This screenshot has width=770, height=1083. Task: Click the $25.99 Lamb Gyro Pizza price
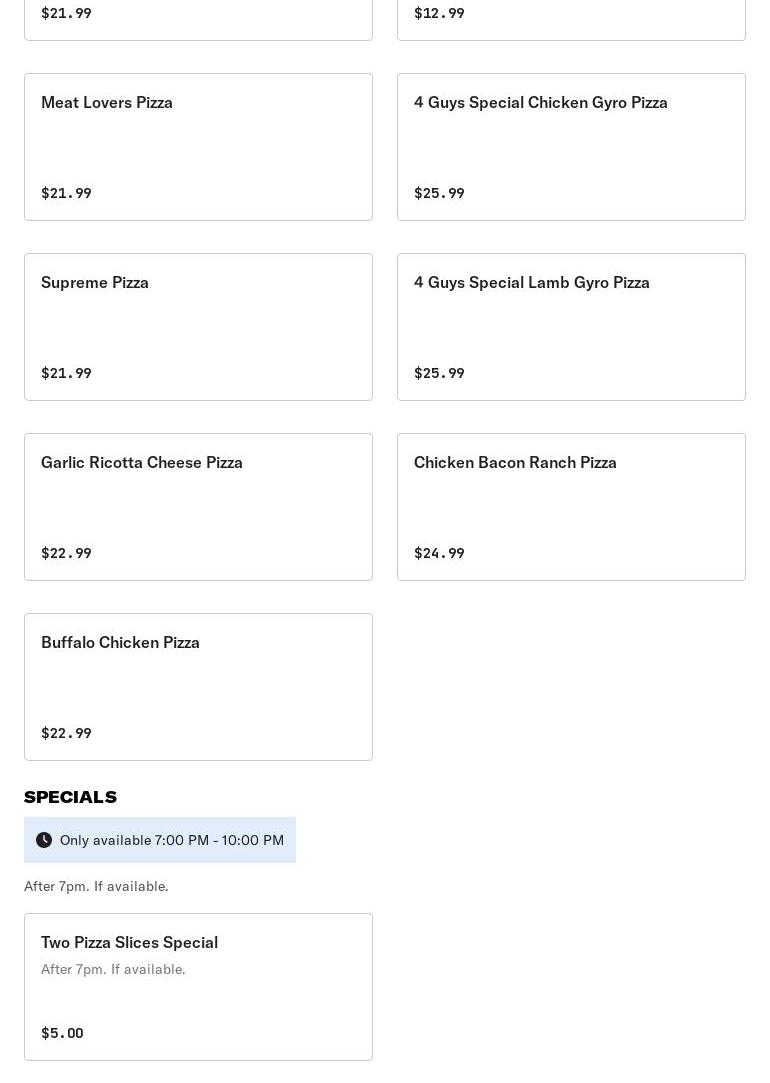[439, 373]
